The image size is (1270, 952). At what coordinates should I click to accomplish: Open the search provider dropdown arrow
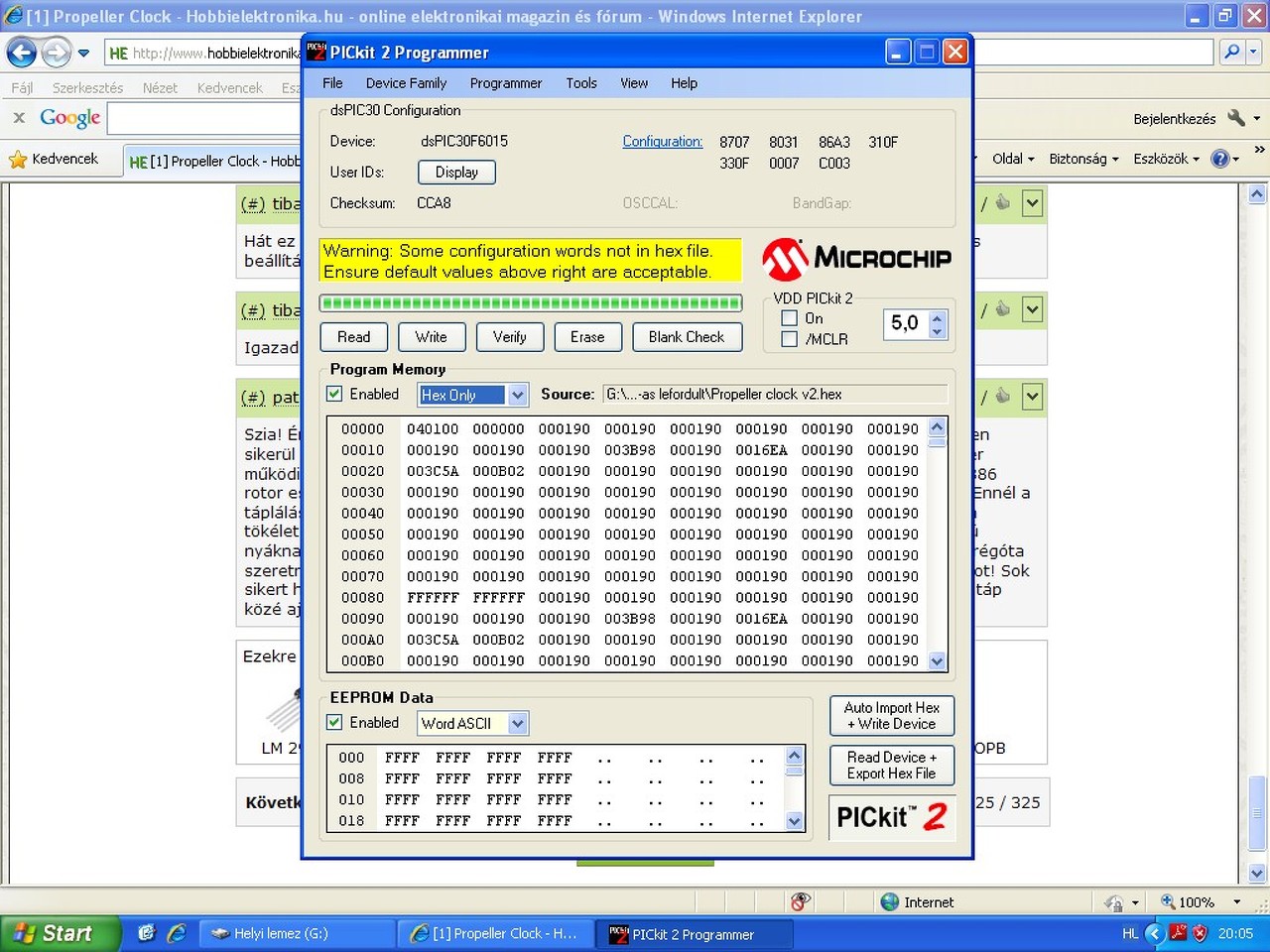click(1254, 52)
